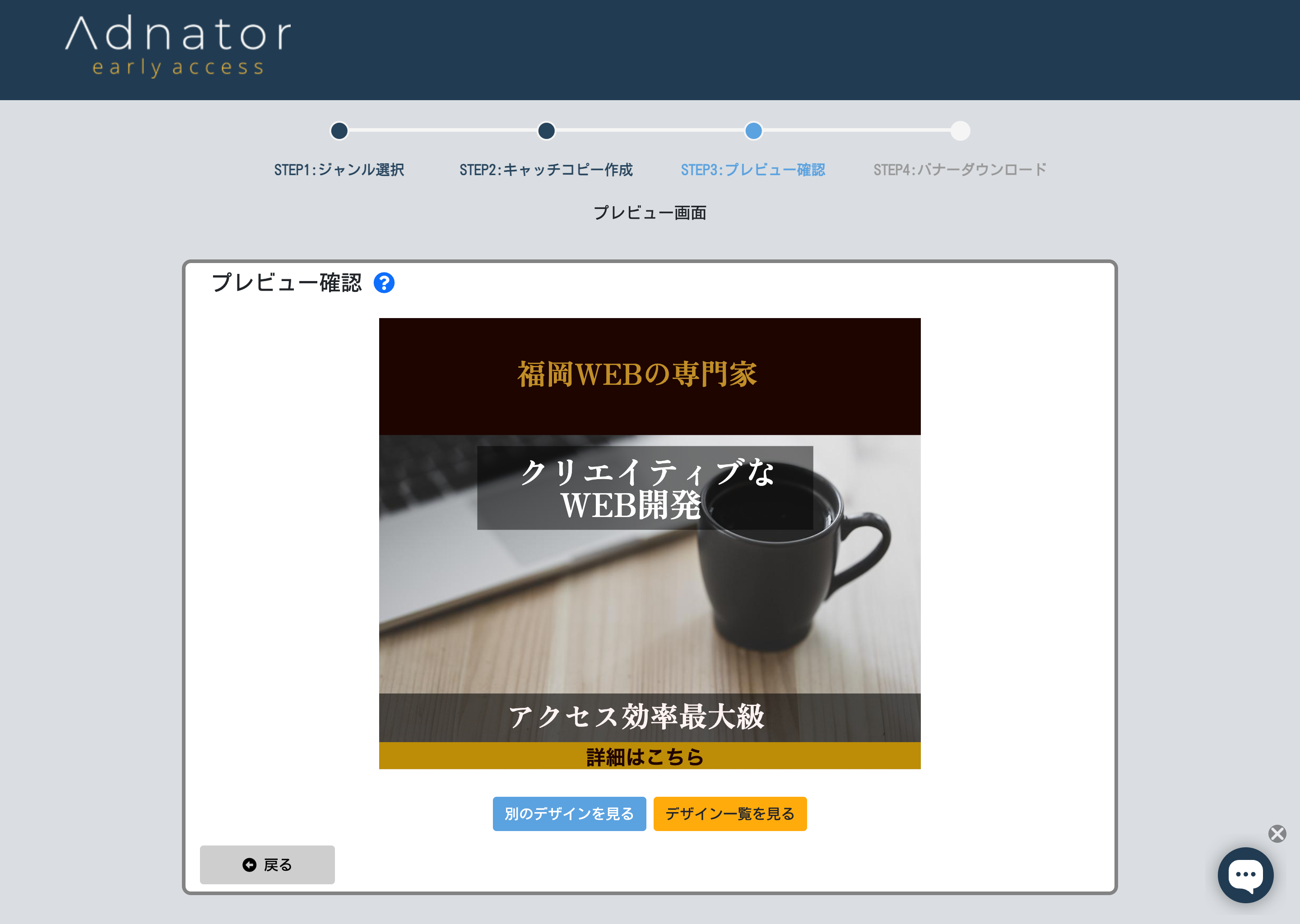
Task: Click the プレビュー確認 panel title
Action: click(x=287, y=283)
